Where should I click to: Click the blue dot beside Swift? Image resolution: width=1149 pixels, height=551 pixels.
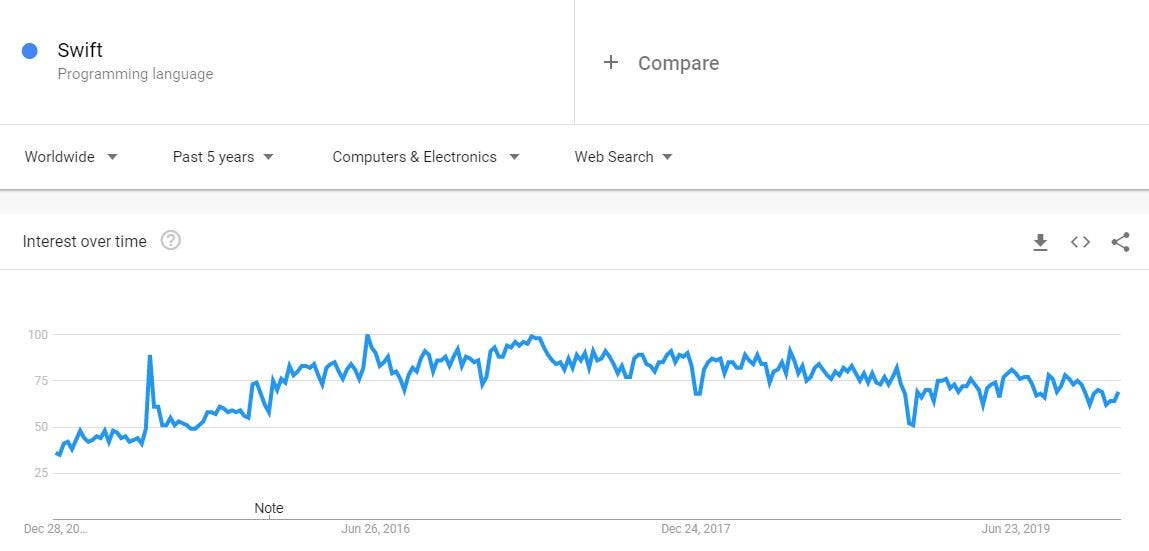(29, 51)
